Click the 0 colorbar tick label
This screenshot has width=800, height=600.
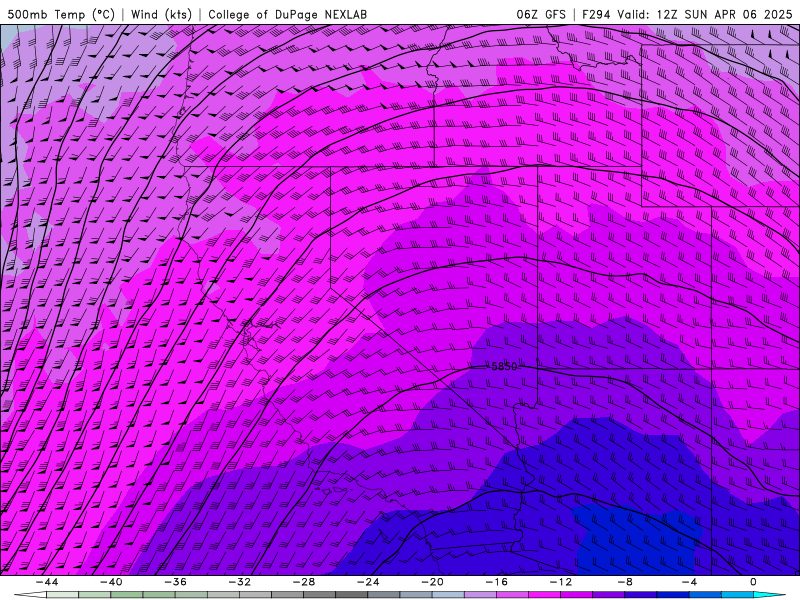coord(753,582)
